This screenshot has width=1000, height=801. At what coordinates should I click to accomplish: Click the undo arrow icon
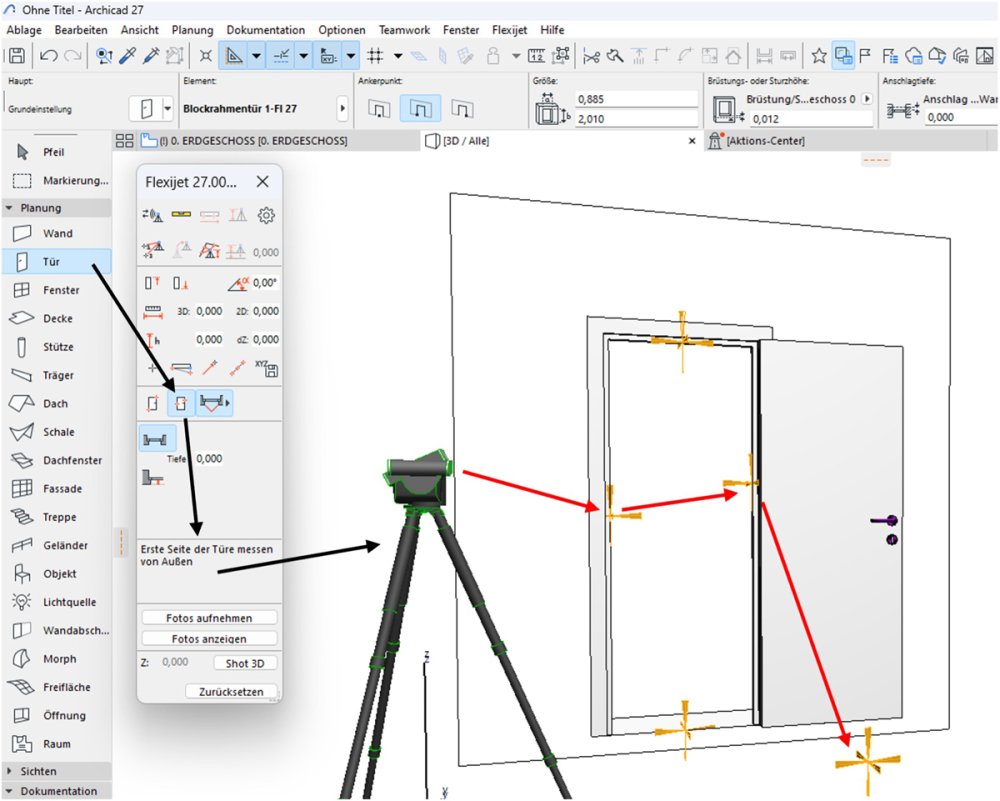[48, 56]
